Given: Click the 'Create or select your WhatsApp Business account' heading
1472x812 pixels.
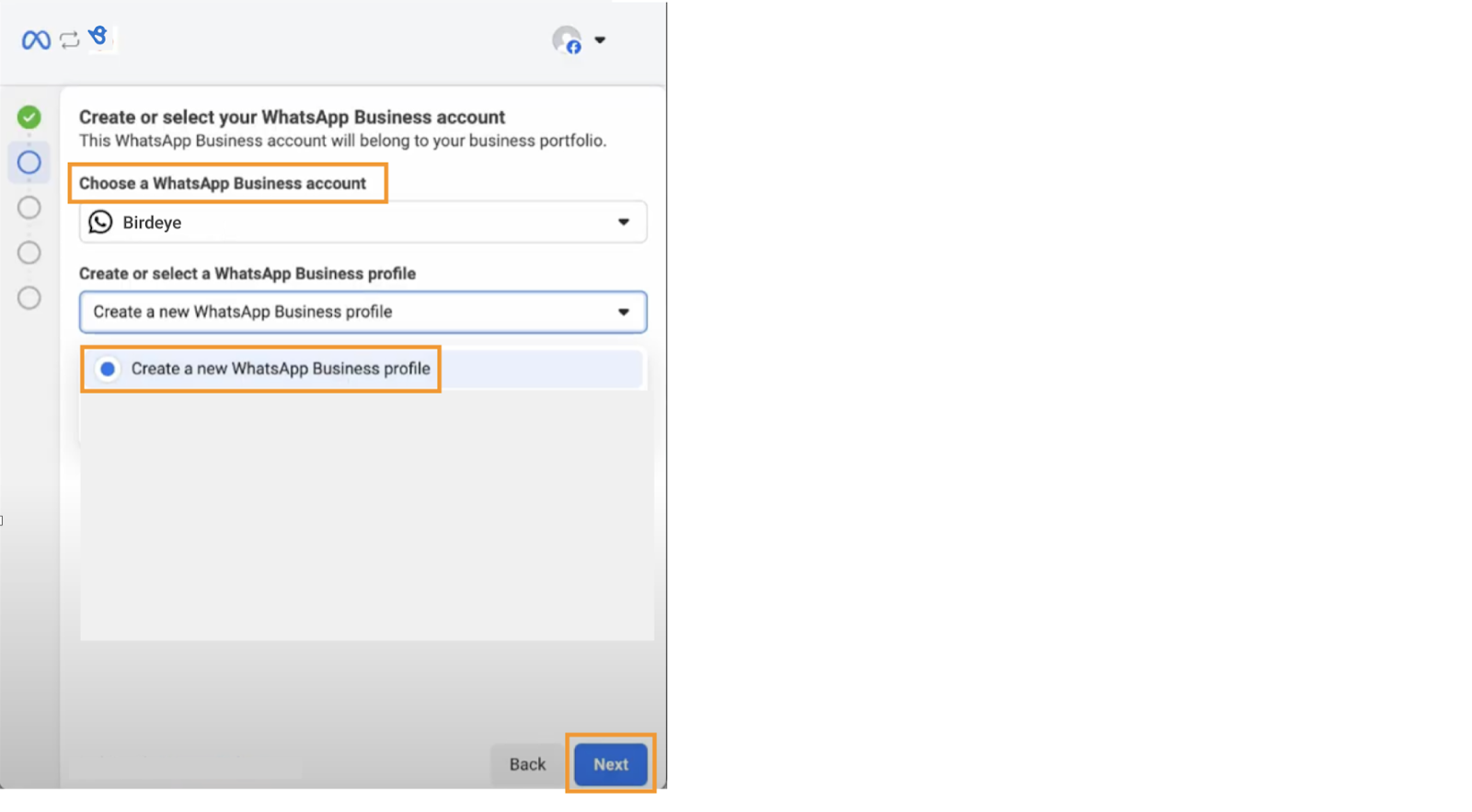Looking at the screenshot, I should [x=292, y=117].
